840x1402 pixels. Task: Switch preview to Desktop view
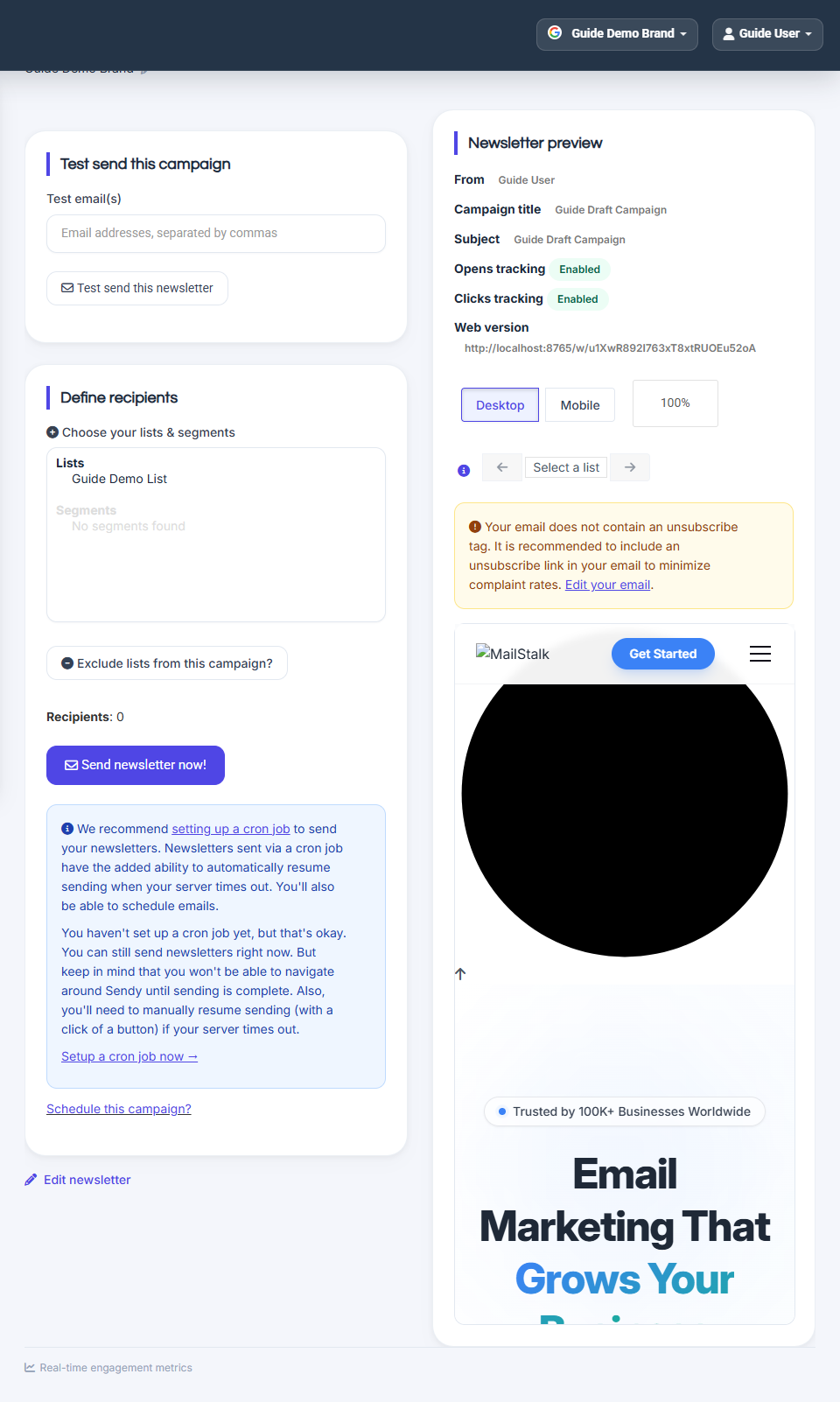pyautogui.click(x=500, y=405)
